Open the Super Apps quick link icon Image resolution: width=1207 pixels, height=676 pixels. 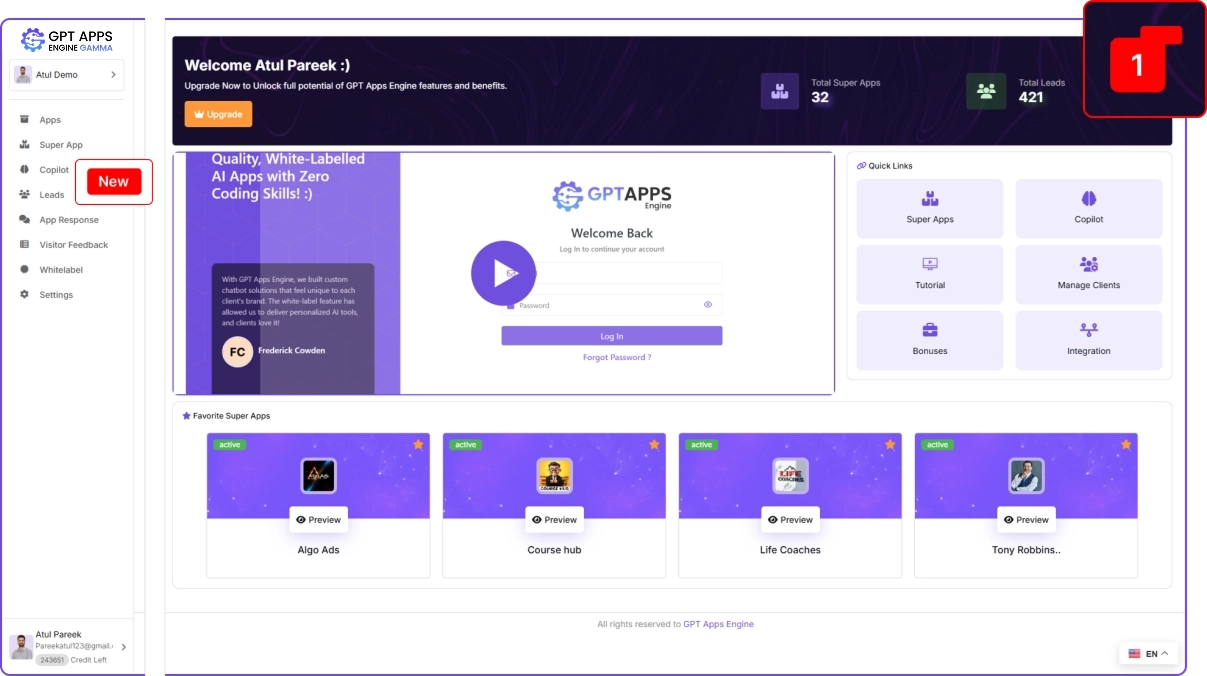point(930,199)
